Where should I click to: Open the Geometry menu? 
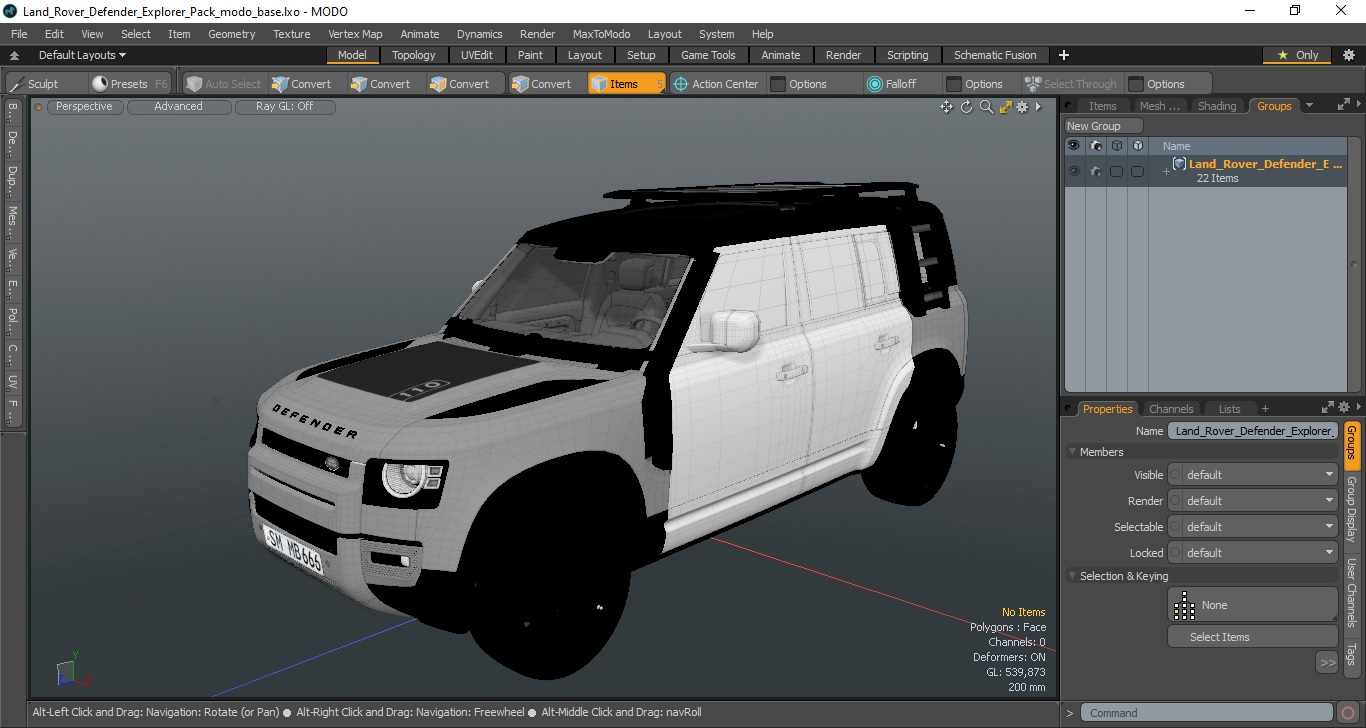coord(231,34)
